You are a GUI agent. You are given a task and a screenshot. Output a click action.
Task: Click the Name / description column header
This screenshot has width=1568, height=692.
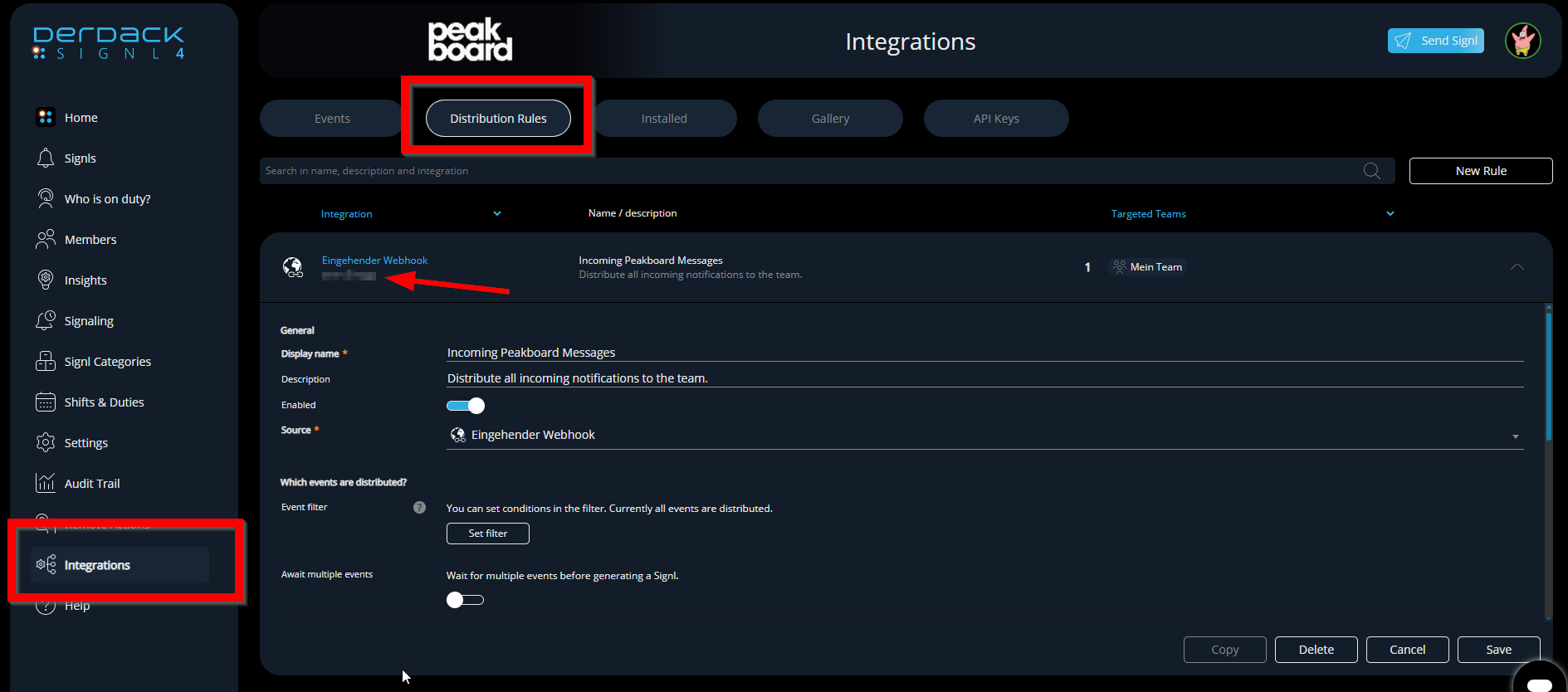633,213
